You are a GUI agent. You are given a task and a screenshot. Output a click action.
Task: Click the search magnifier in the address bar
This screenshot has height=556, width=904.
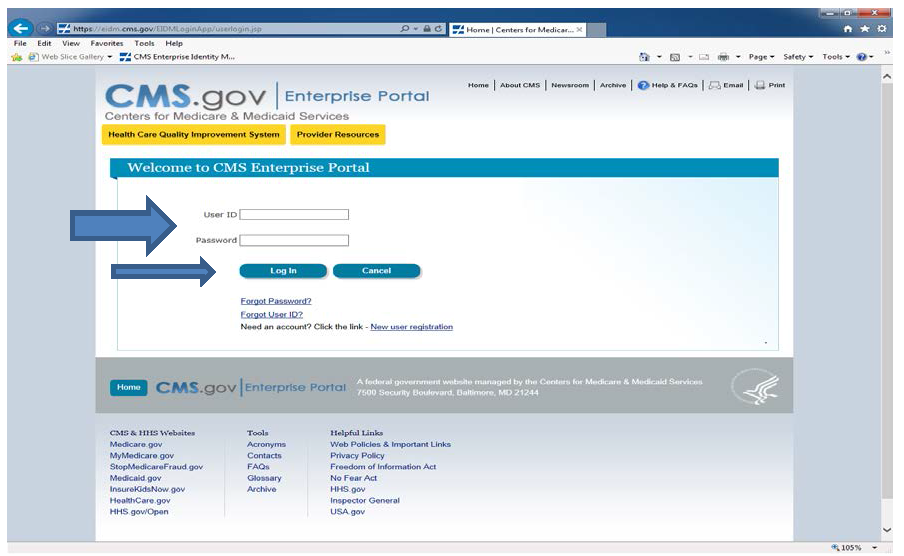click(x=405, y=28)
